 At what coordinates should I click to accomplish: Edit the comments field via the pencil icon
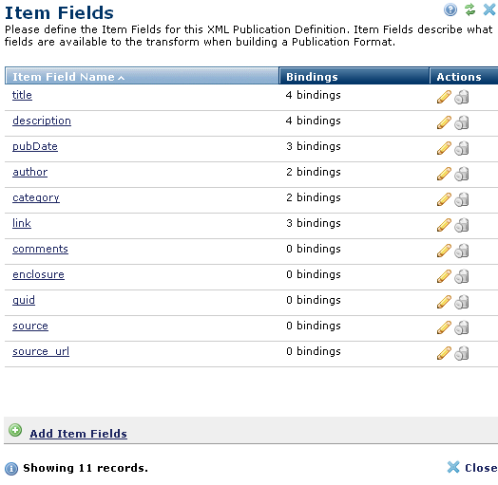click(x=444, y=251)
